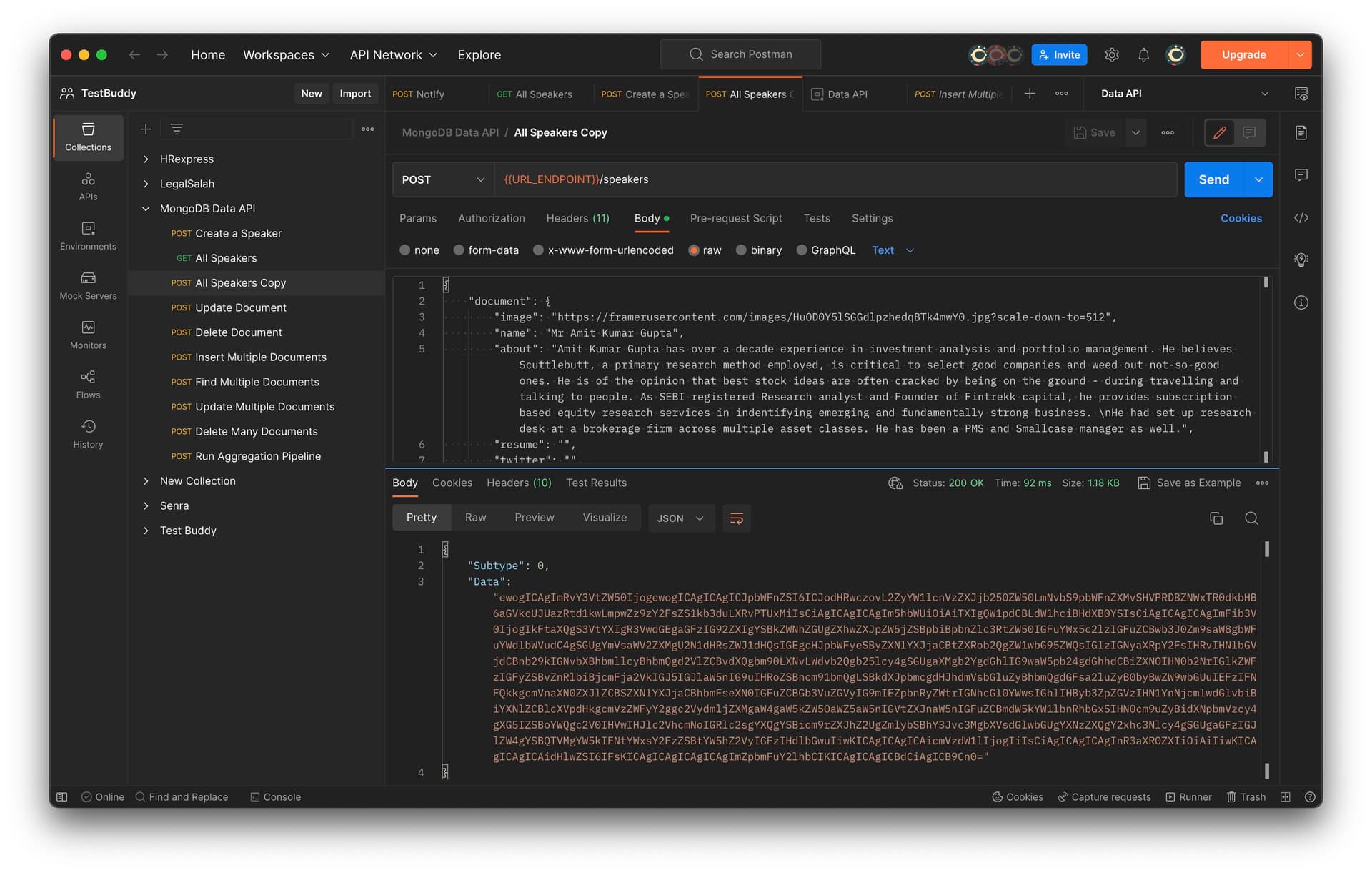Open History in the sidebar
The height and width of the screenshot is (873, 1372).
(x=88, y=433)
